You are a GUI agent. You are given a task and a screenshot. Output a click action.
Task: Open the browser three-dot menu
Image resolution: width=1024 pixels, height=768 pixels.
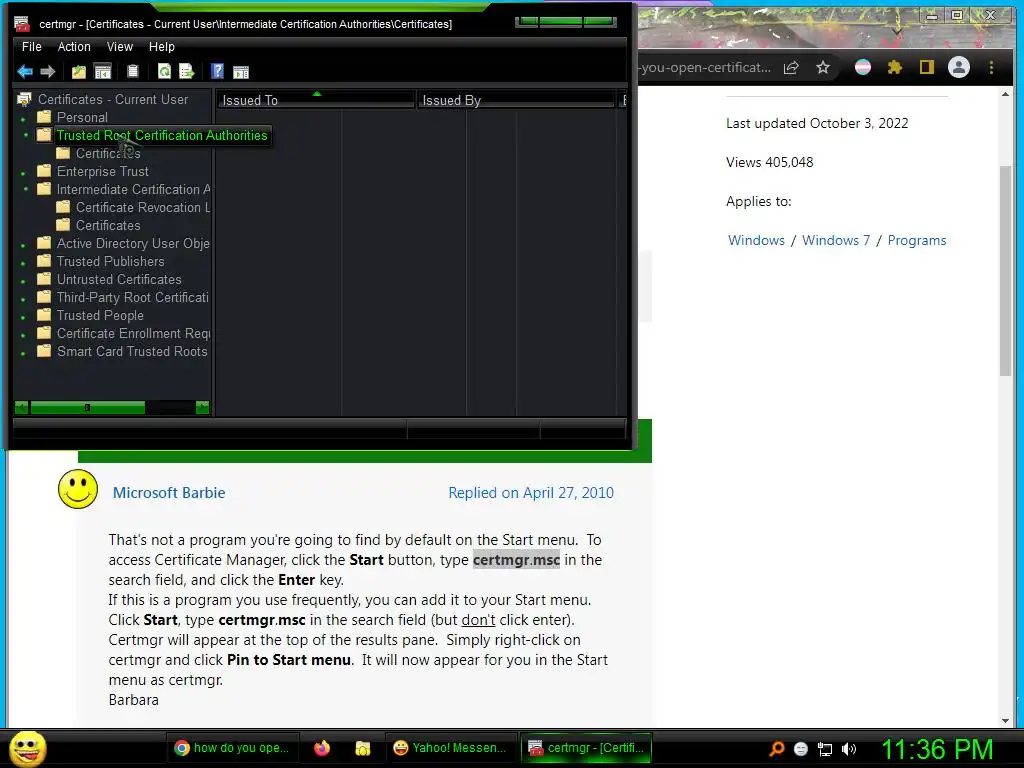991,67
